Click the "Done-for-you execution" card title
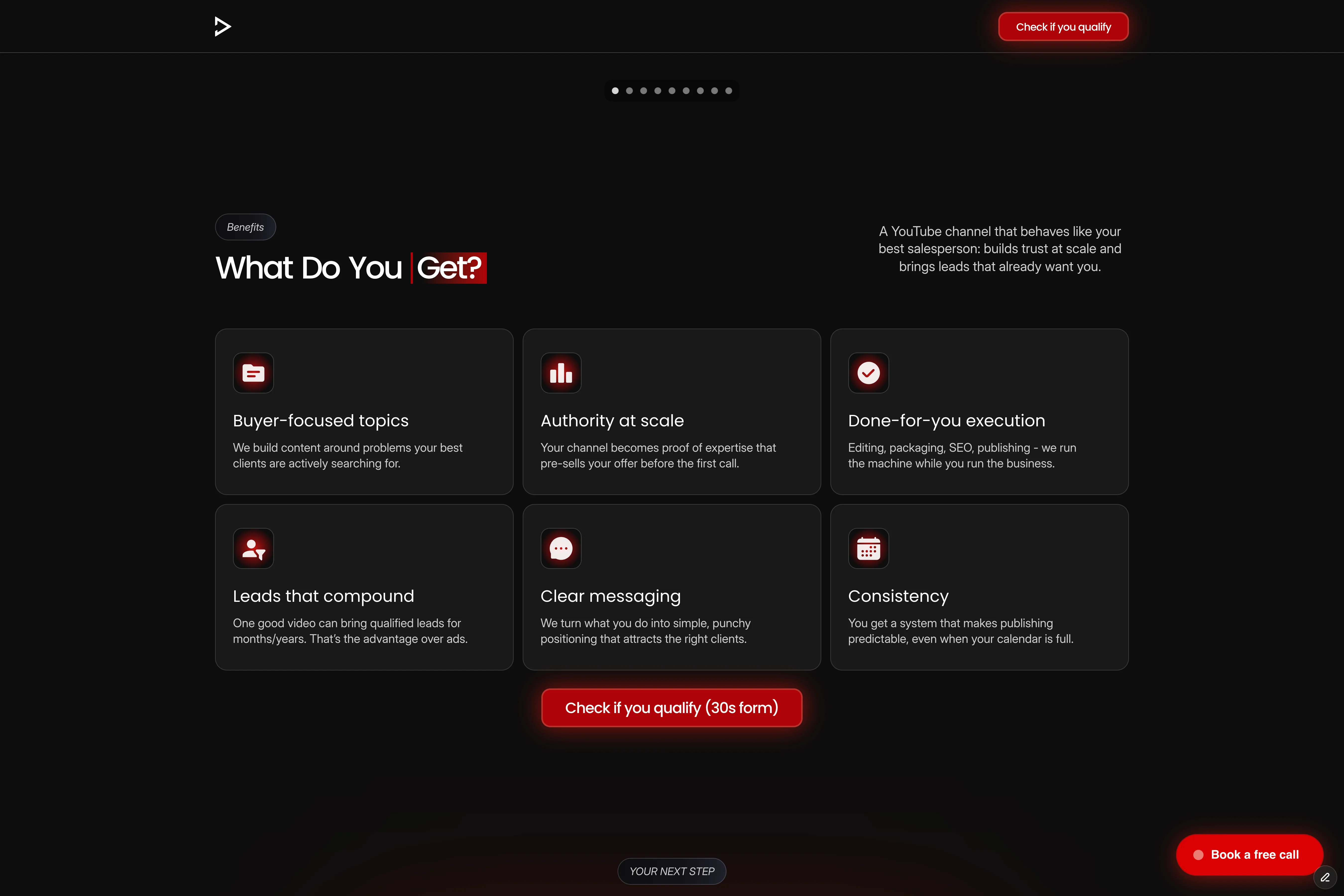This screenshot has height=896, width=1344. pos(946,421)
